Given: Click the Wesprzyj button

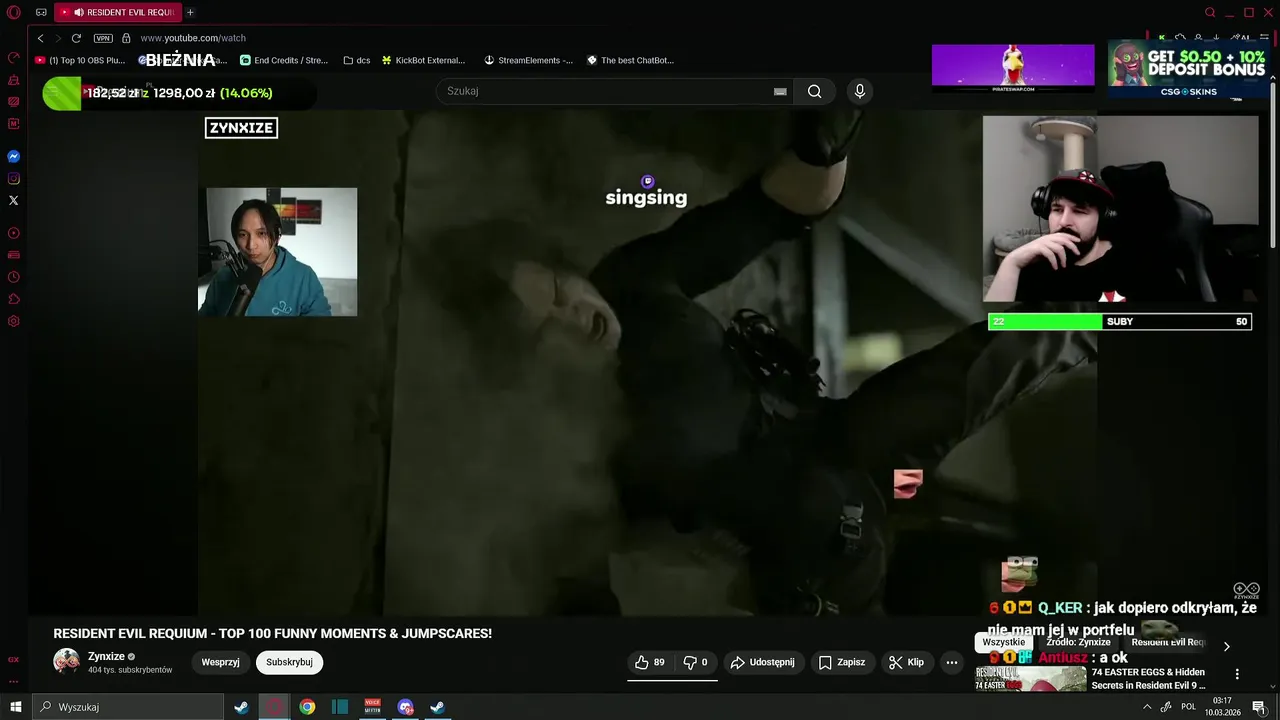Looking at the screenshot, I should 221,662.
